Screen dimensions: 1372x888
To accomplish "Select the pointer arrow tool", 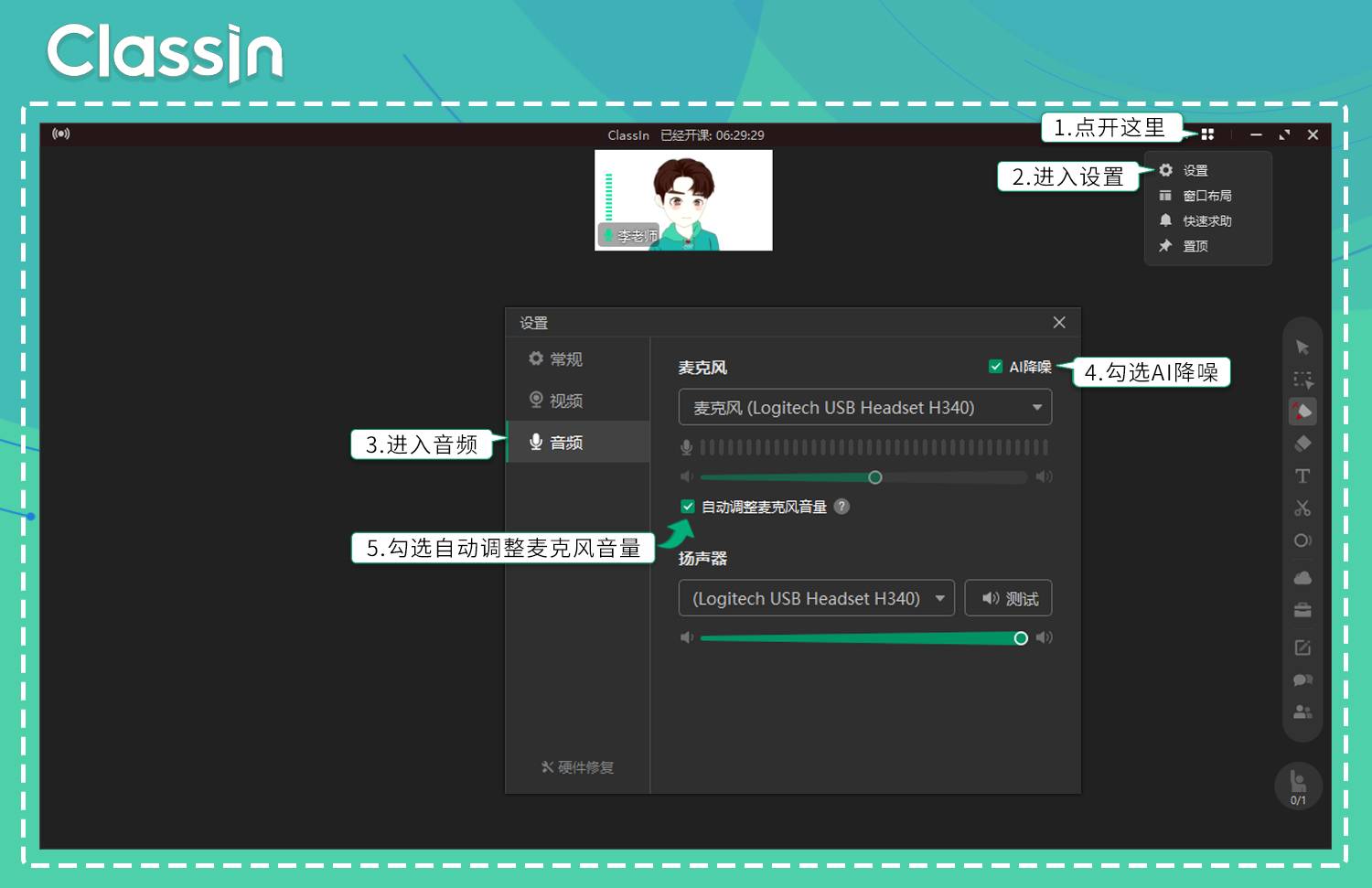I will pos(1302,348).
